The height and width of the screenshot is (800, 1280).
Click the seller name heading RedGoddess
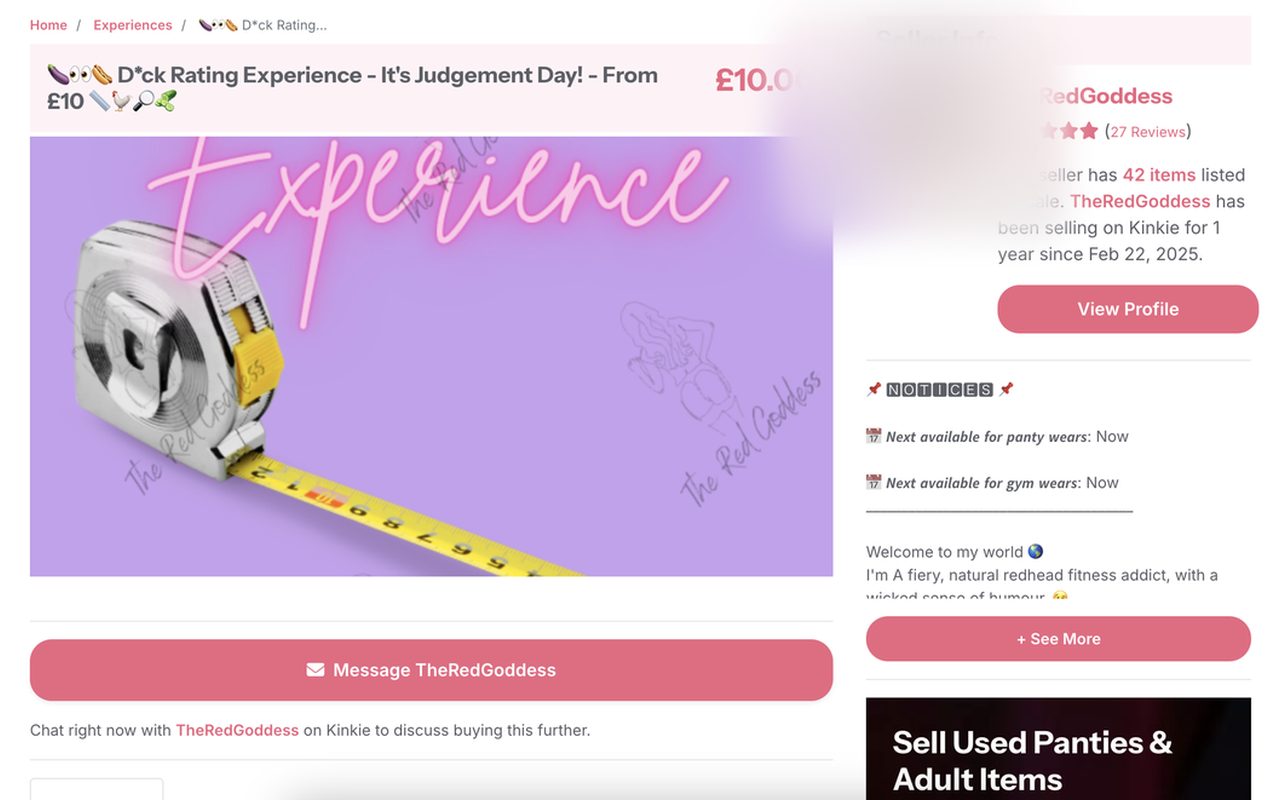coord(1105,96)
